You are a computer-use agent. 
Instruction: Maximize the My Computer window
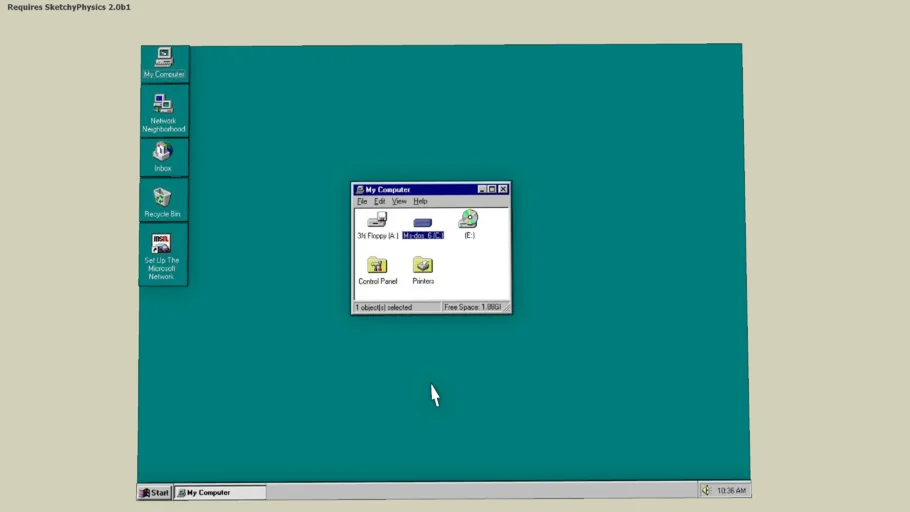click(492, 189)
